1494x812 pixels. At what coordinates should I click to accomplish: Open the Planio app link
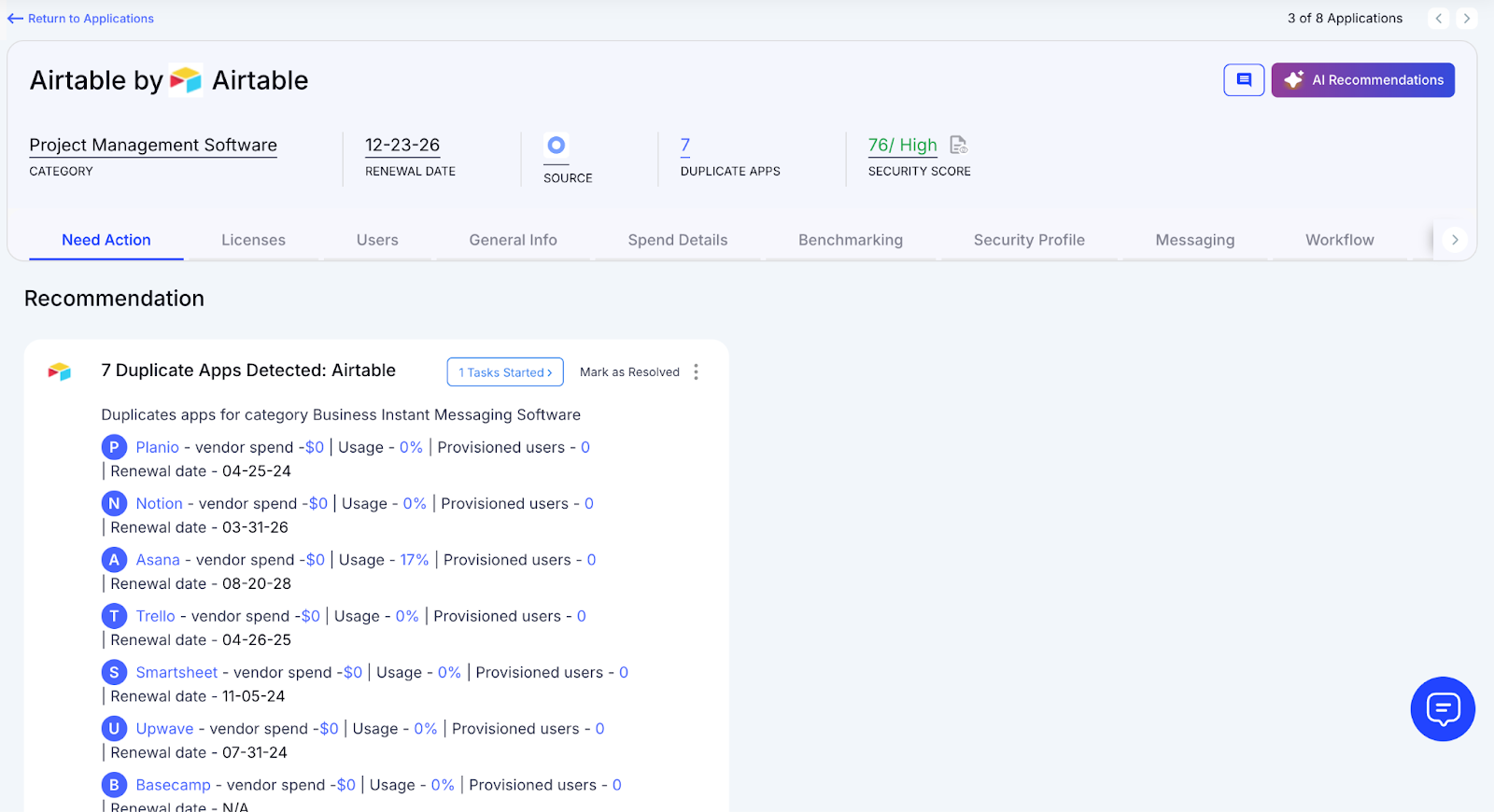tap(157, 447)
